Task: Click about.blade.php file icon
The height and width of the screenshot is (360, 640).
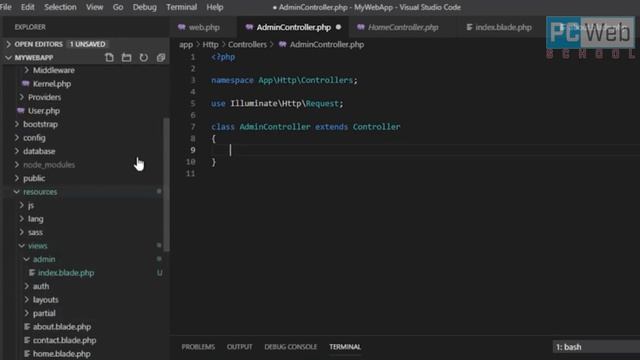Action: pos(27,327)
